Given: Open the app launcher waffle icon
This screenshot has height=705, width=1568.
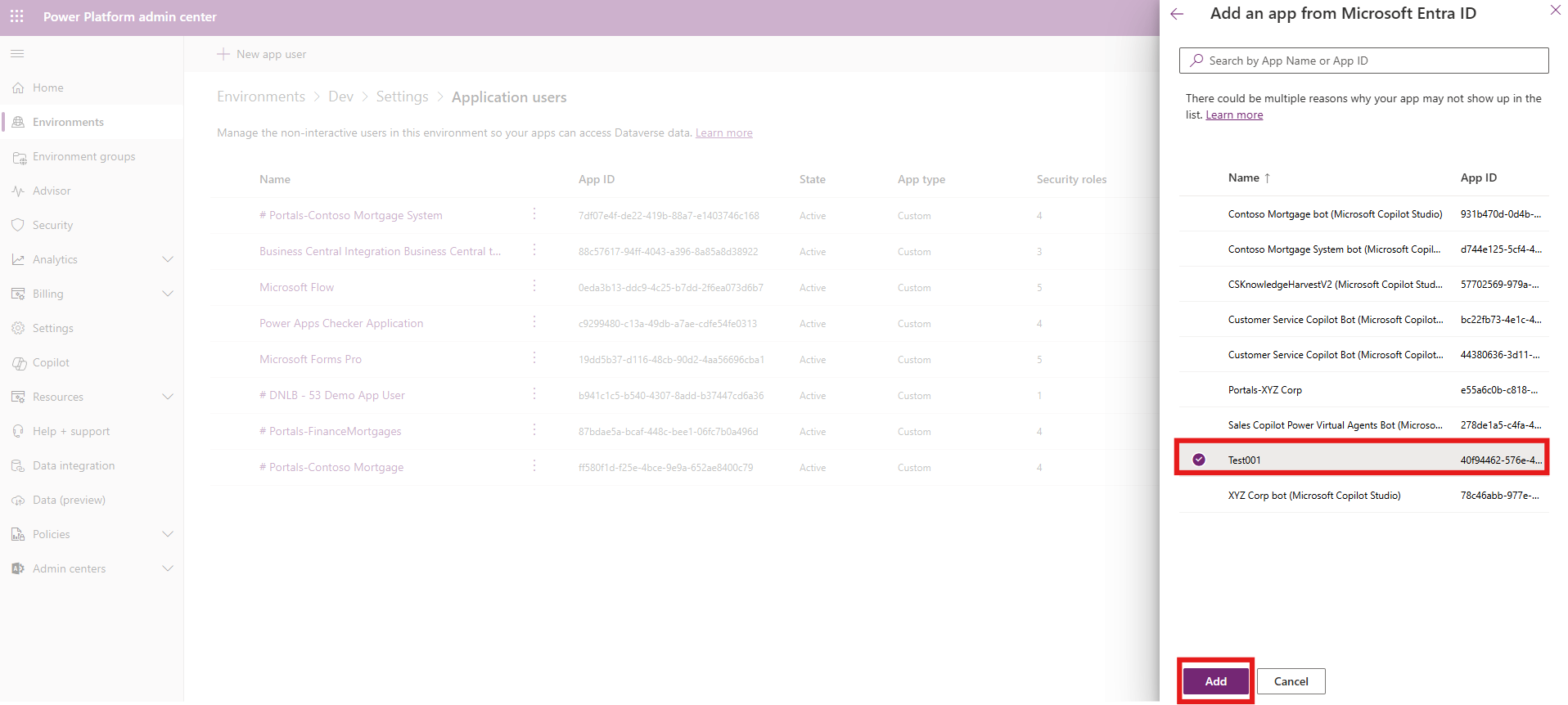Looking at the screenshot, I should pyautogui.click(x=16, y=16).
